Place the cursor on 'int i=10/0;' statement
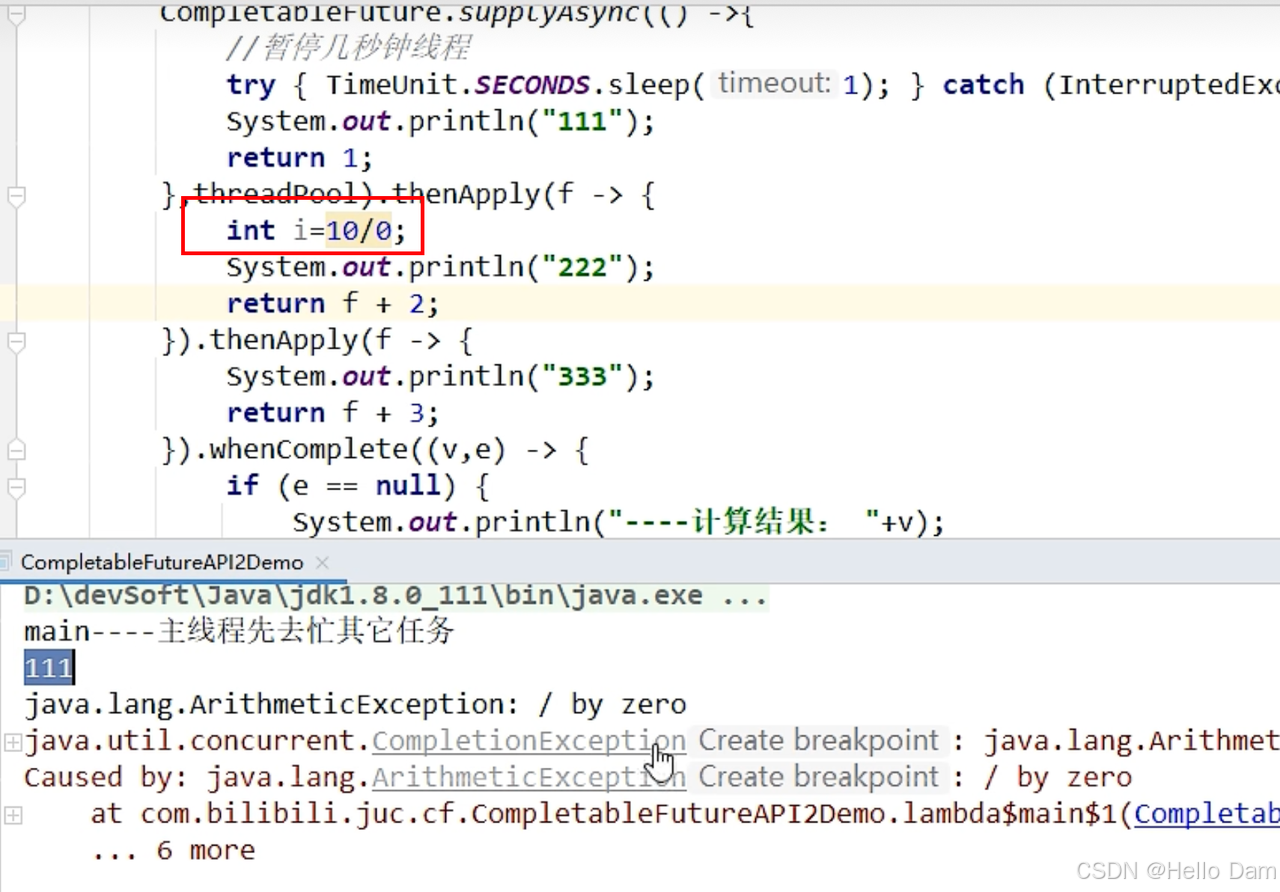Screen dimensions: 1280x892 [317, 231]
